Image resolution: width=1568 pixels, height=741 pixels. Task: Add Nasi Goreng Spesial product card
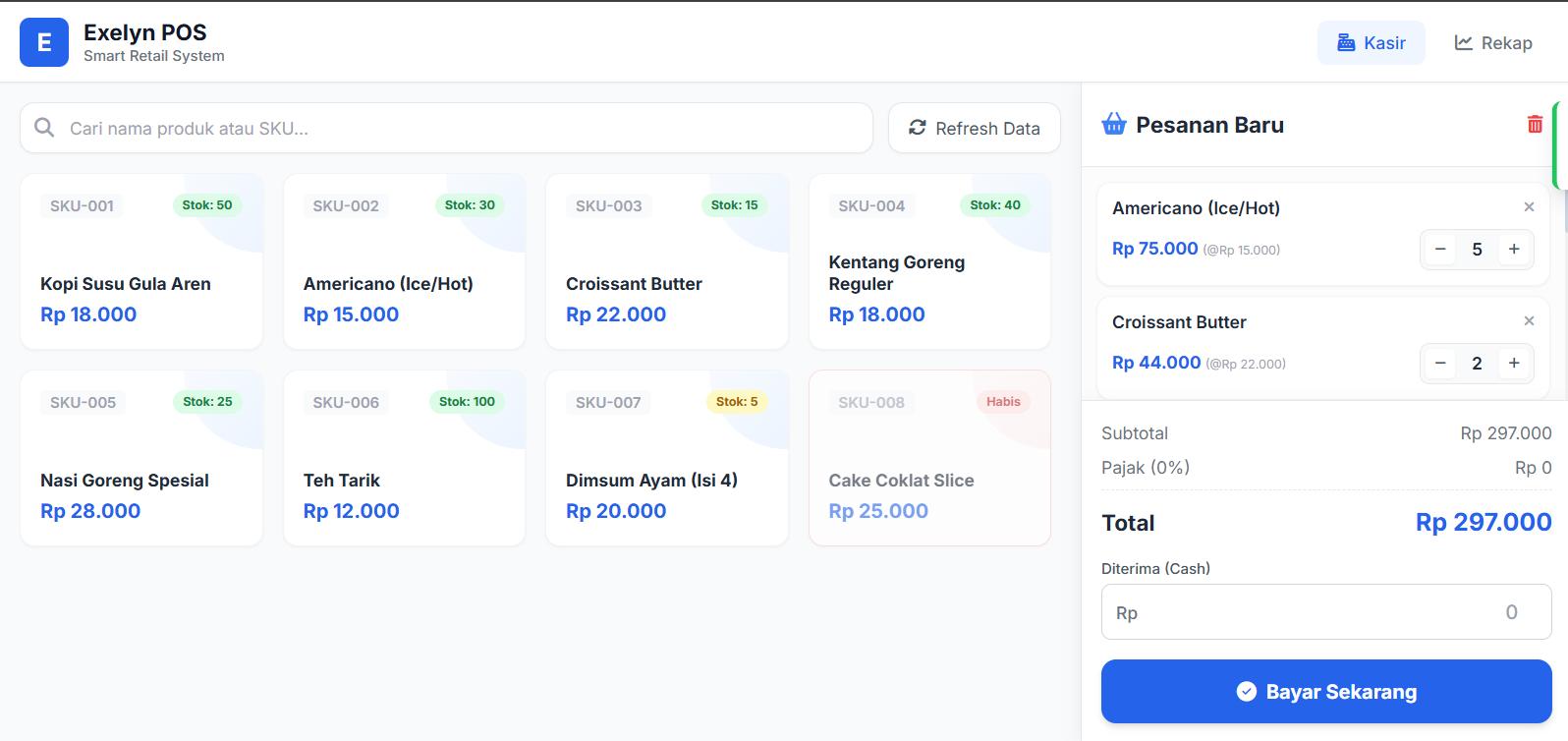click(141, 458)
